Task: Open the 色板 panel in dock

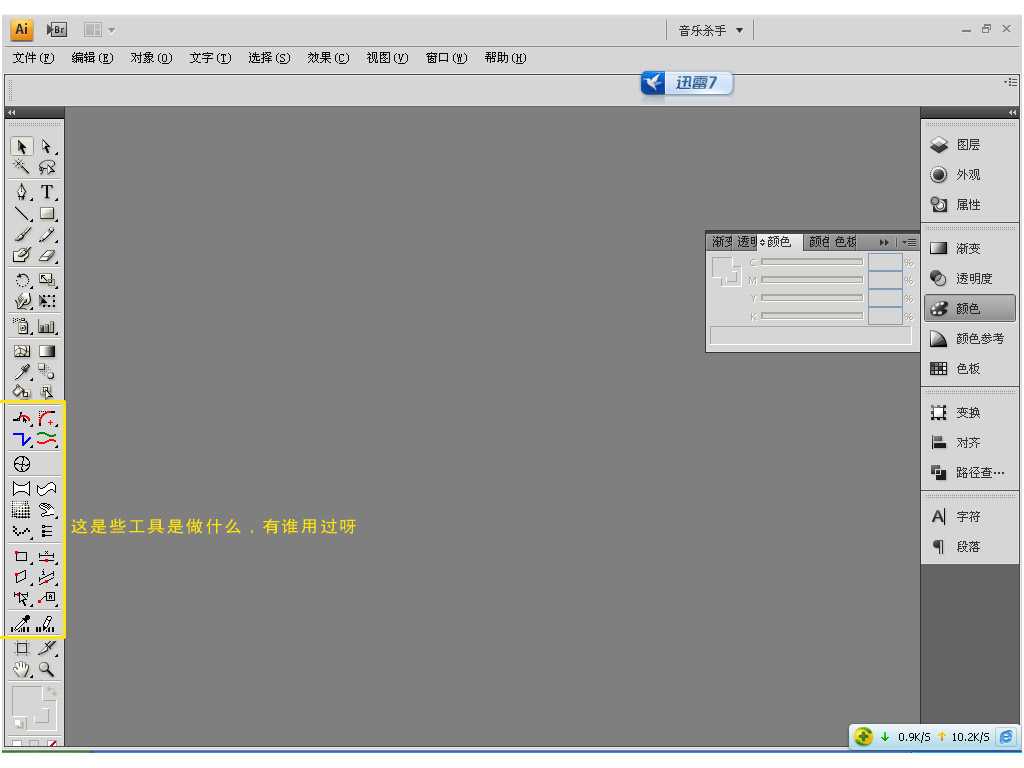Action: pos(969,368)
